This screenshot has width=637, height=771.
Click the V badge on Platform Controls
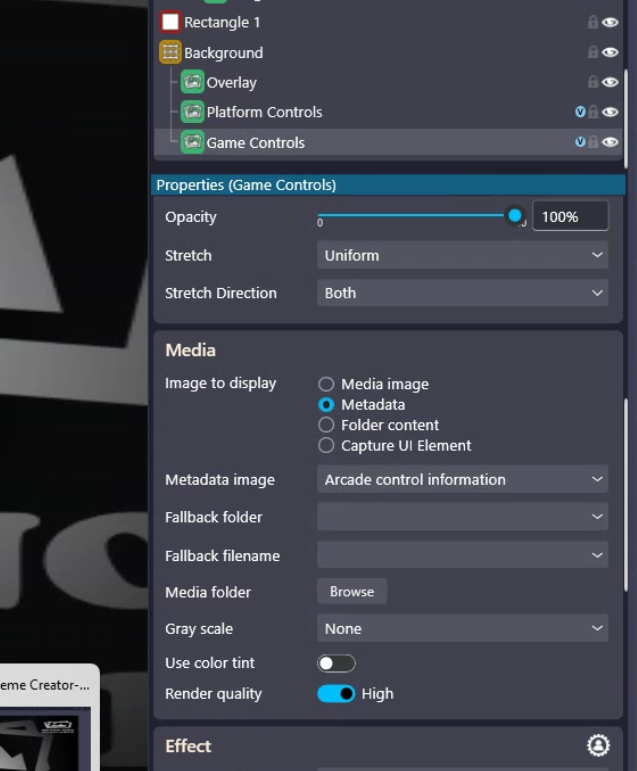[x=580, y=112]
